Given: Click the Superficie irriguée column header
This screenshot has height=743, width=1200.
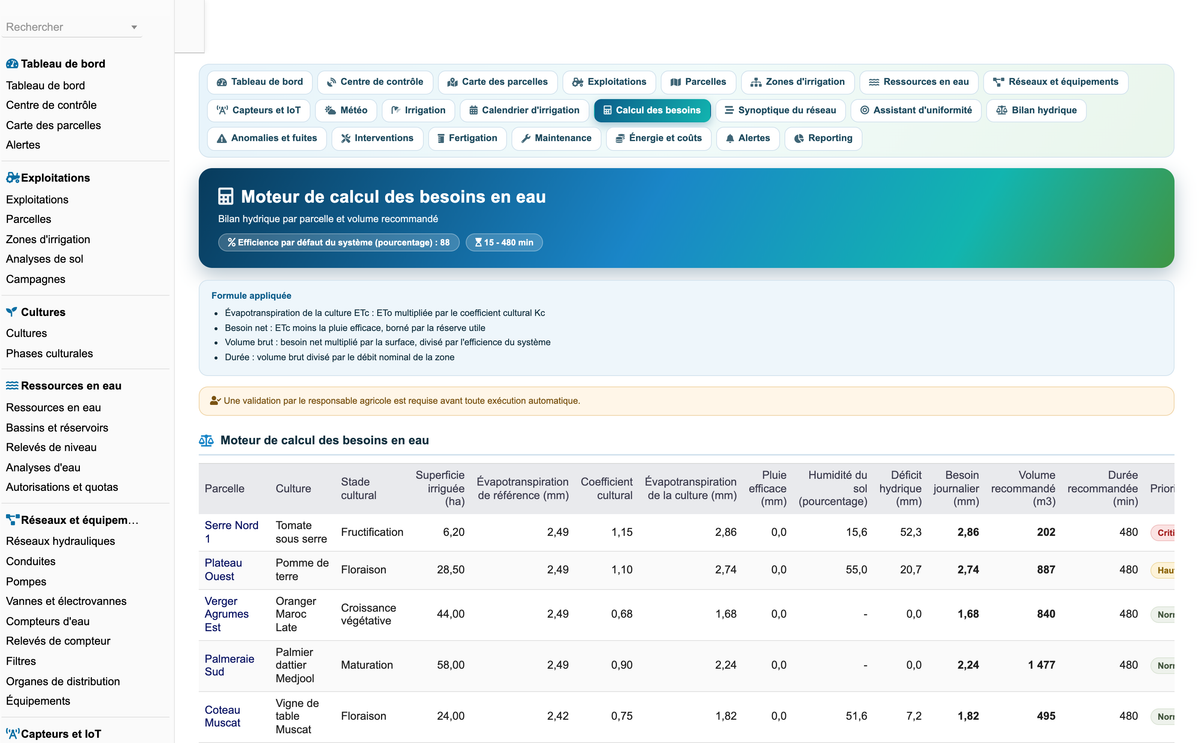Looking at the screenshot, I should (x=440, y=488).
